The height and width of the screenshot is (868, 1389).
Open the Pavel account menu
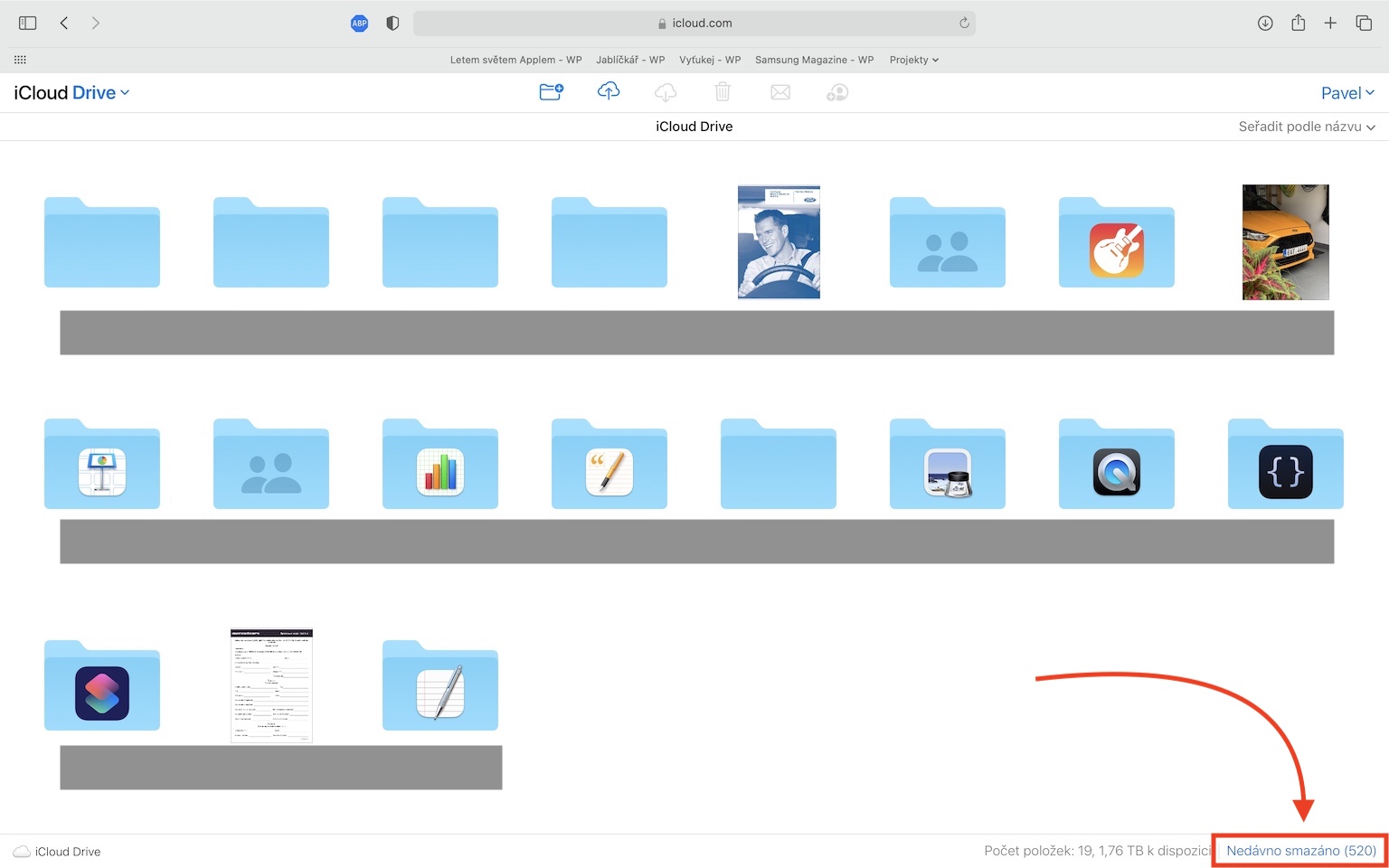[x=1347, y=93]
